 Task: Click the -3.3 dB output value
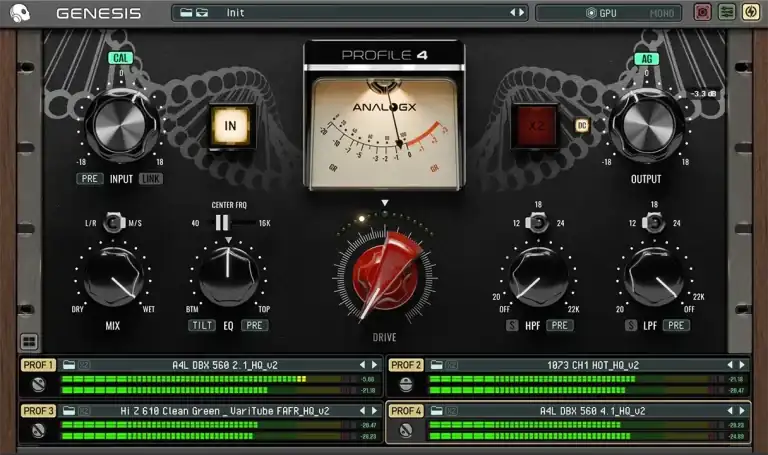[703, 94]
